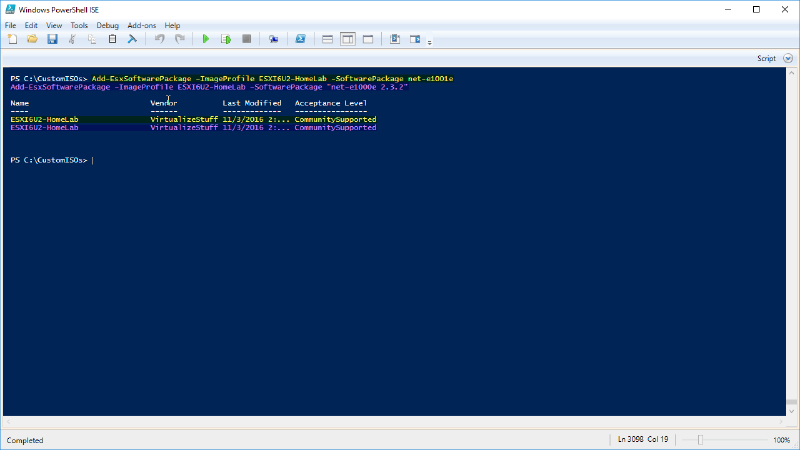Start PowerShell.exe with the blue console icon

pos(301,39)
